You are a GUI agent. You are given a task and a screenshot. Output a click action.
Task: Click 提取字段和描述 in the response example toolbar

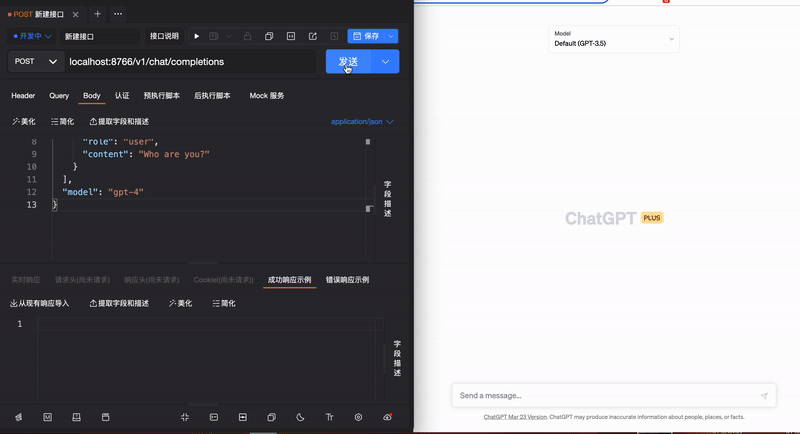coord(119,303)
